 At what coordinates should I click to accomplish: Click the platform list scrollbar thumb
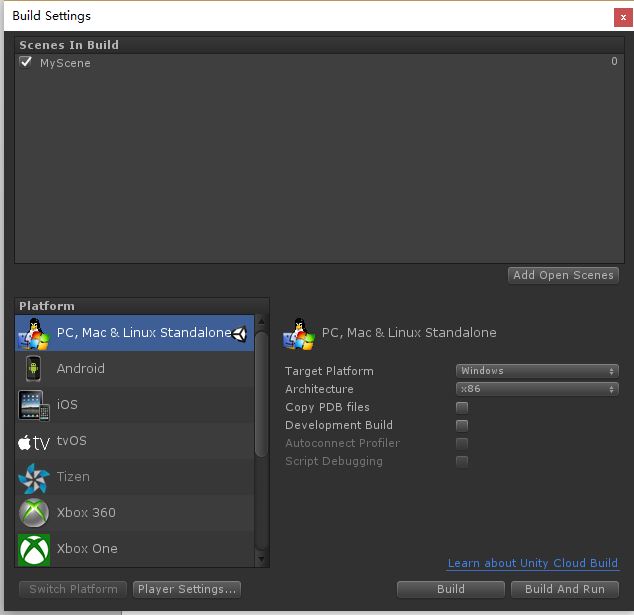pos(261,394)
